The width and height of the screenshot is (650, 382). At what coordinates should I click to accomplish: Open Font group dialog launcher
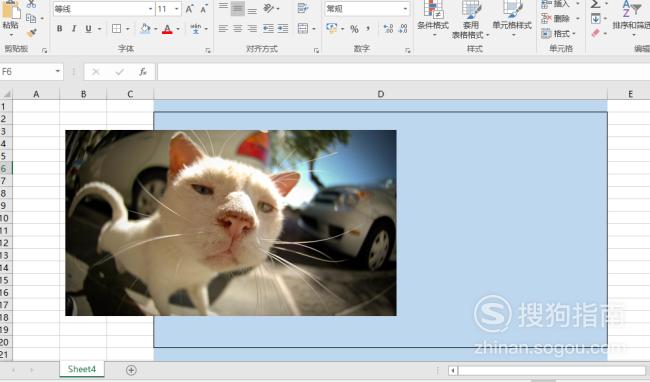[208, 51]
